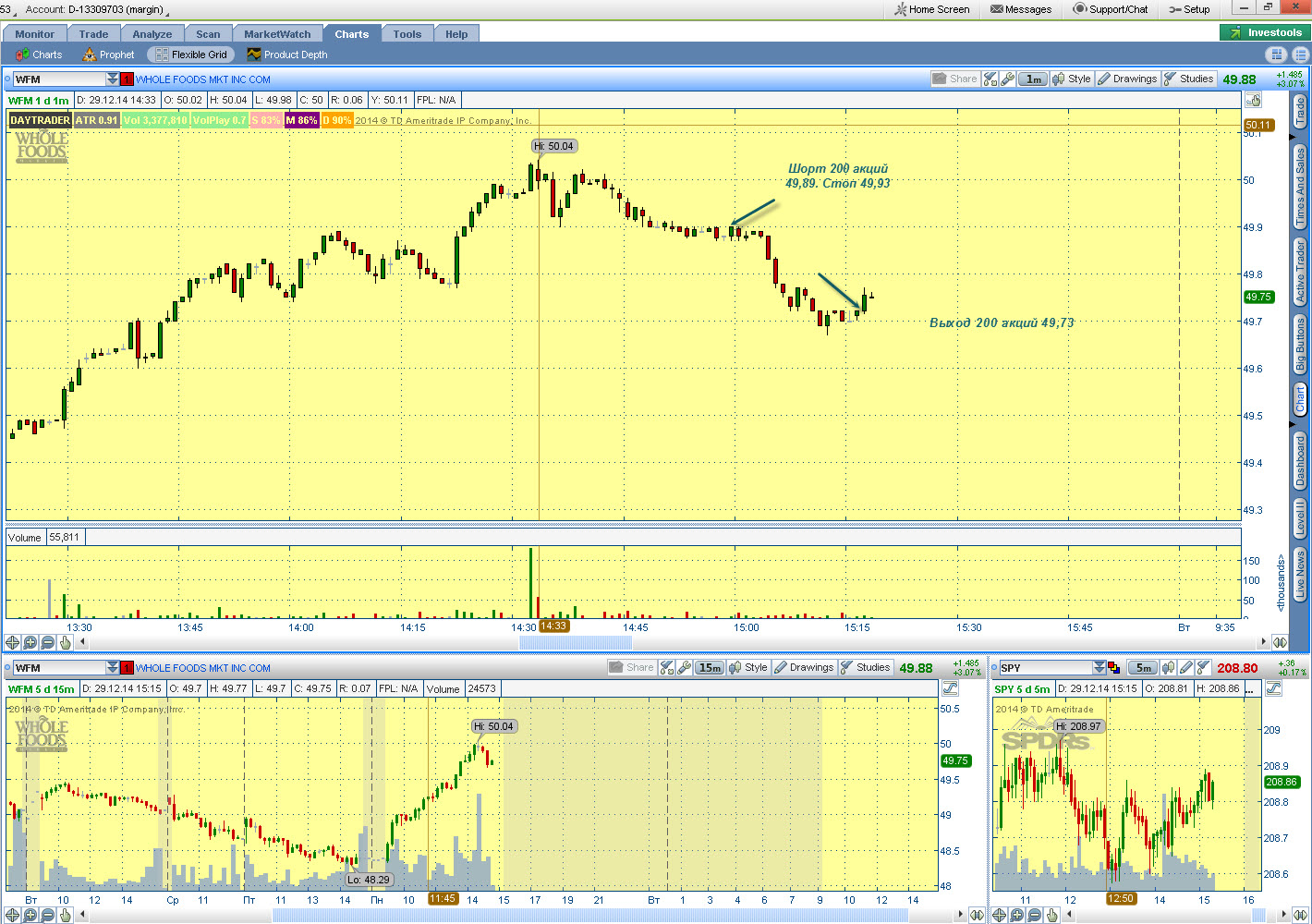Open the pencil Drawings icon in SPY chart
1312x924 pixels.
1186,668
